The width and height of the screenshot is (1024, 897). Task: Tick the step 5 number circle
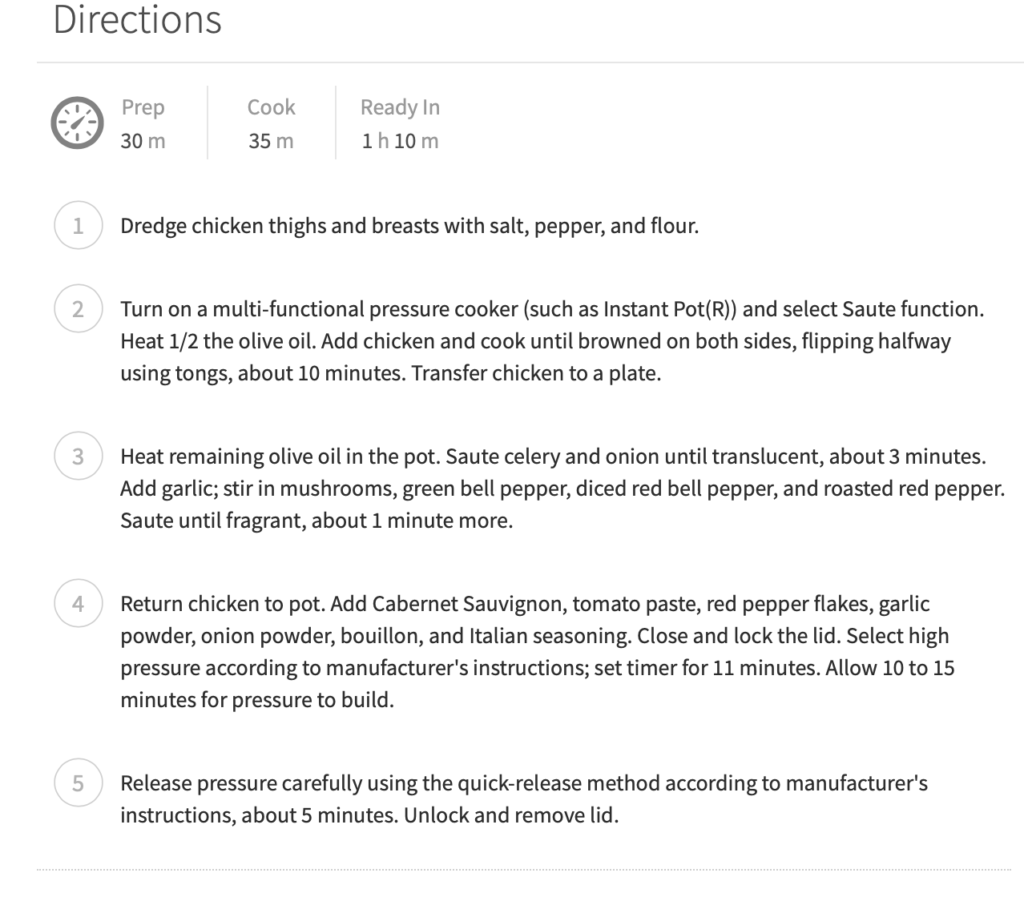coord(78,783)
